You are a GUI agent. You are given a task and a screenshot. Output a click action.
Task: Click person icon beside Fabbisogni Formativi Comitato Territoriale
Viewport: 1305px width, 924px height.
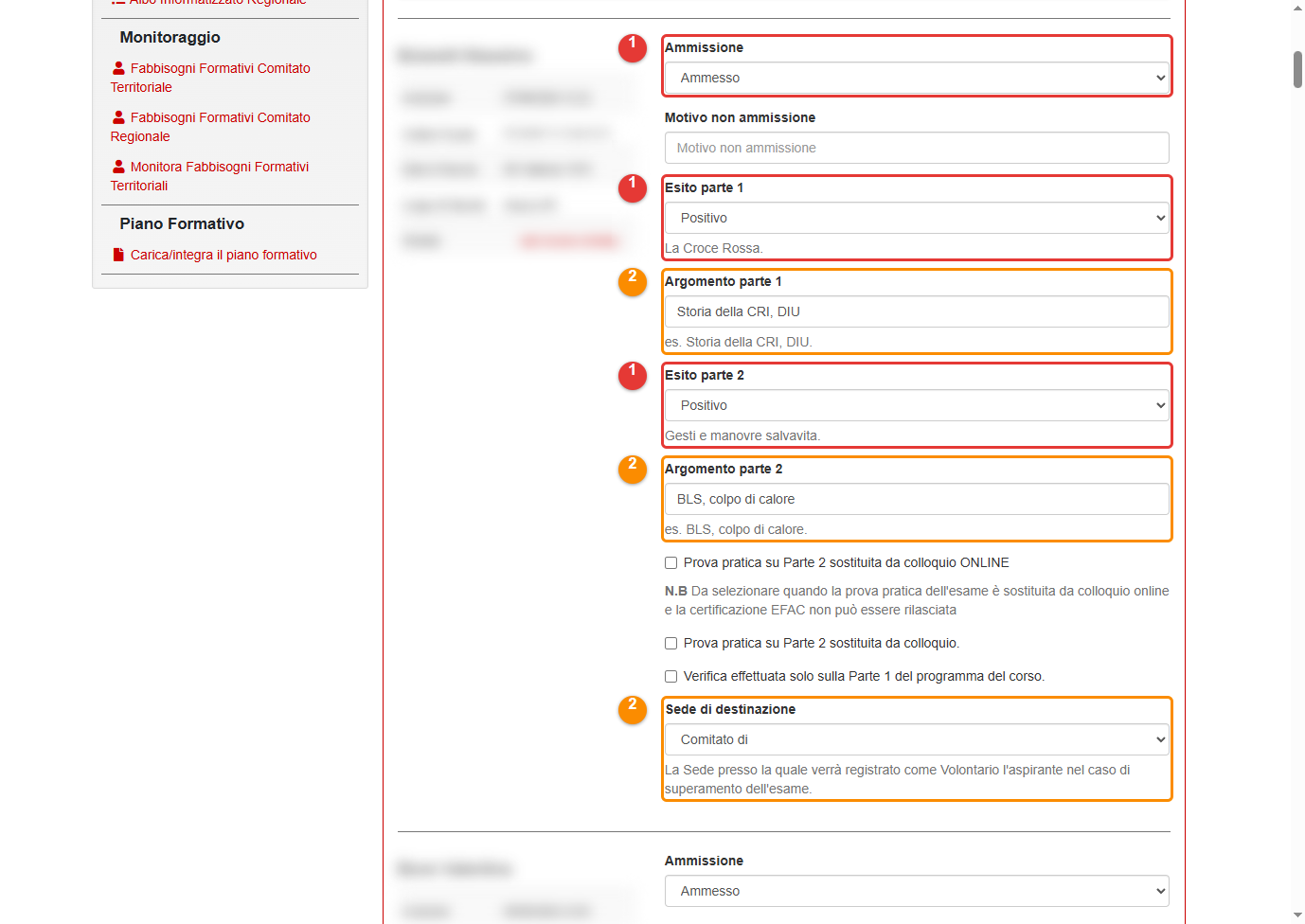(118, 68)
